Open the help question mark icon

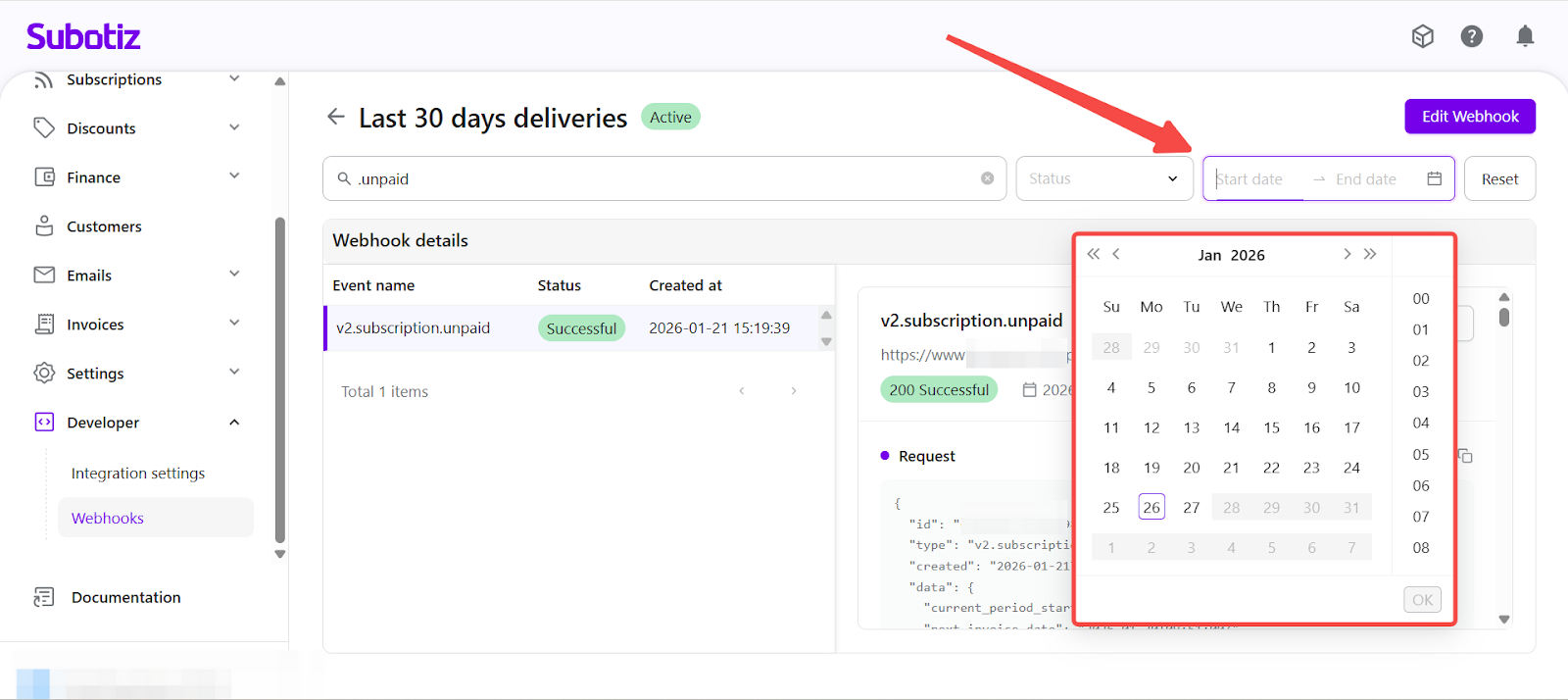[x=1471, y=36]
